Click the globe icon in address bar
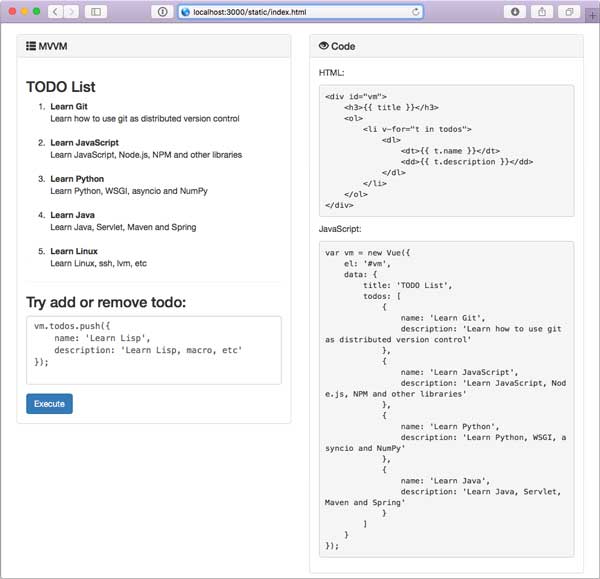Image resolution: width=600 pixels, height=579 pixels. [186, 12]
